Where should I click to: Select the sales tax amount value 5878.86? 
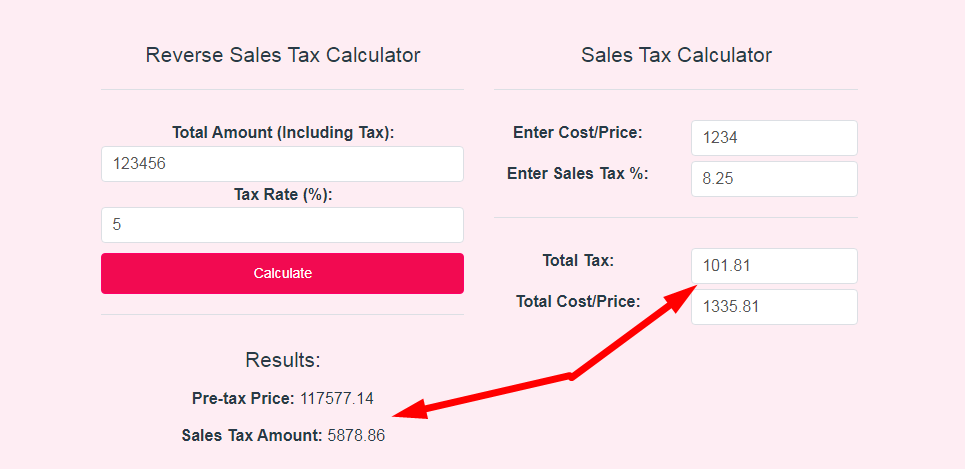356,436
